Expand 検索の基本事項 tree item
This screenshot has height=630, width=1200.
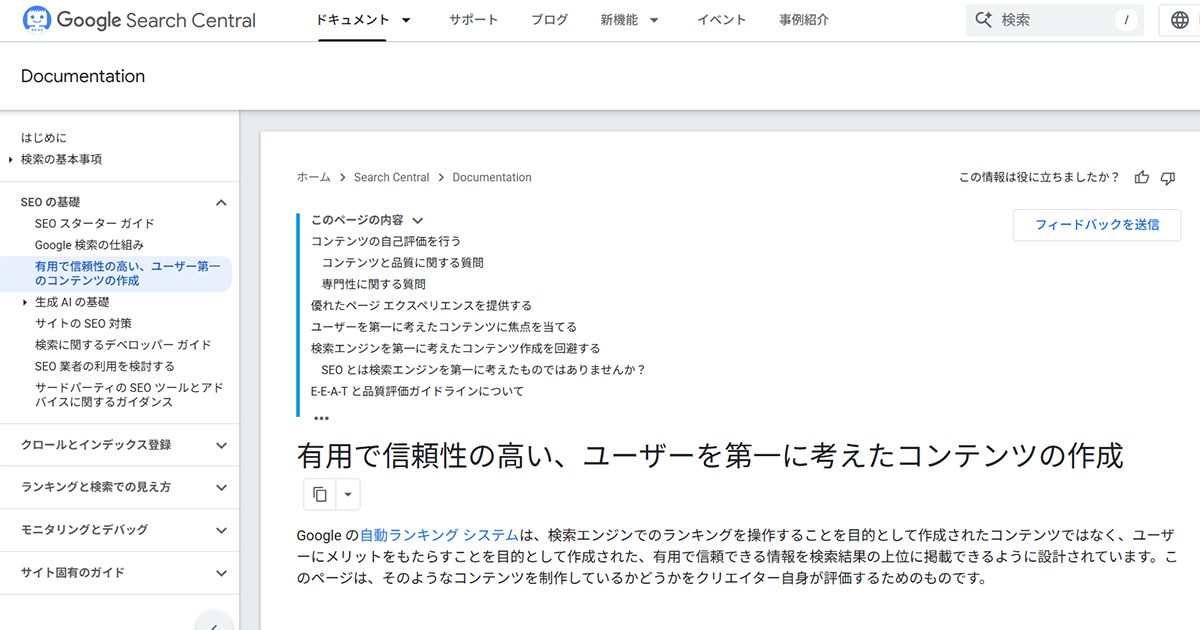click(11, 160)
